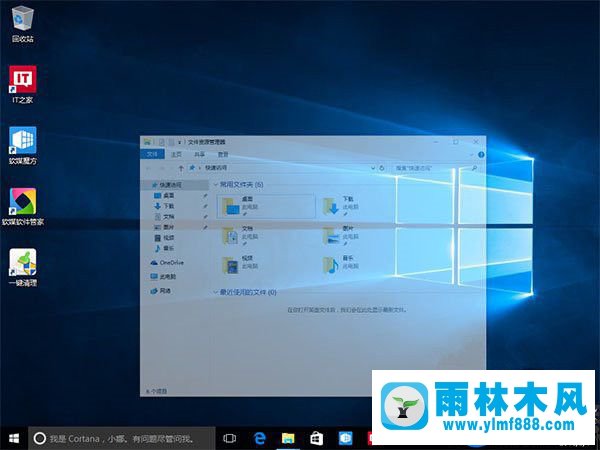
Task: Click the blue 软媒魔方 taskbar icon
Action: click(x=345, y=439)
